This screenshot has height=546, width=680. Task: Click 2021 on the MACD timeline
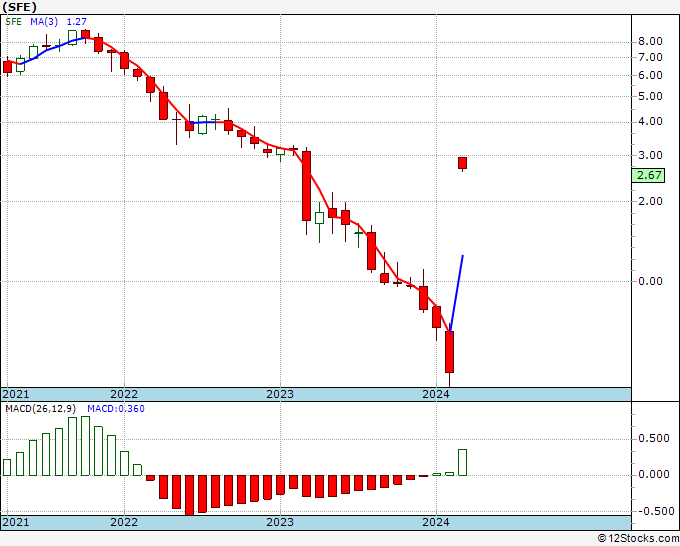pos(16,522)
